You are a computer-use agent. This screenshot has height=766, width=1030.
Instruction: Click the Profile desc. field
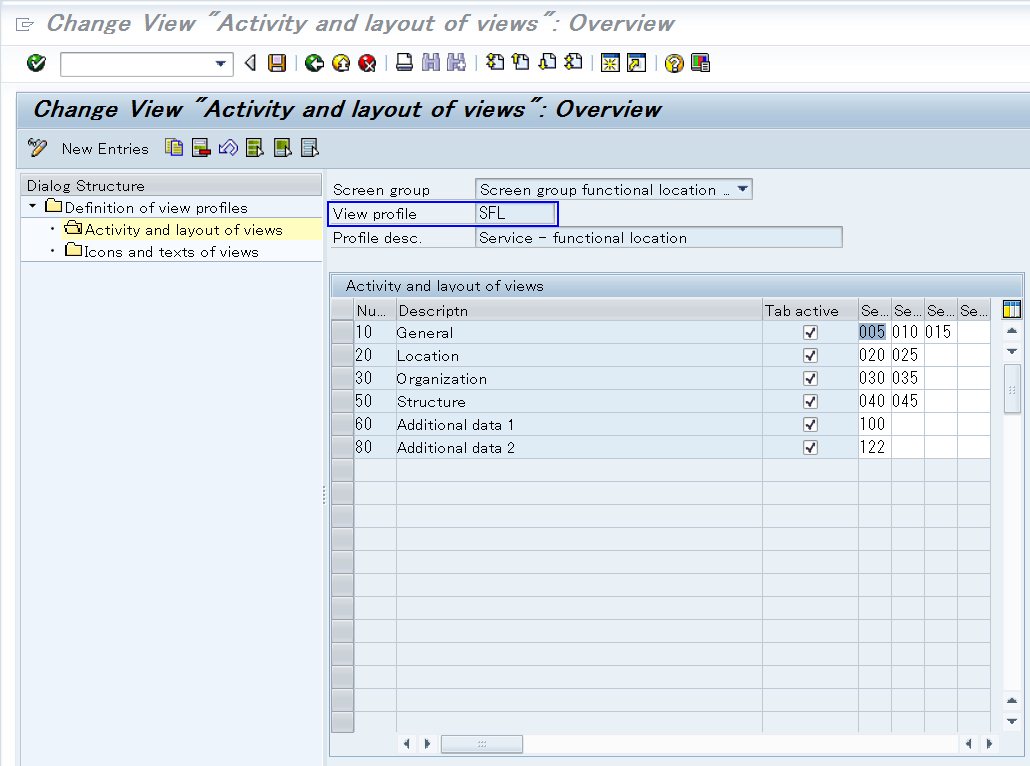pos(658,238)
